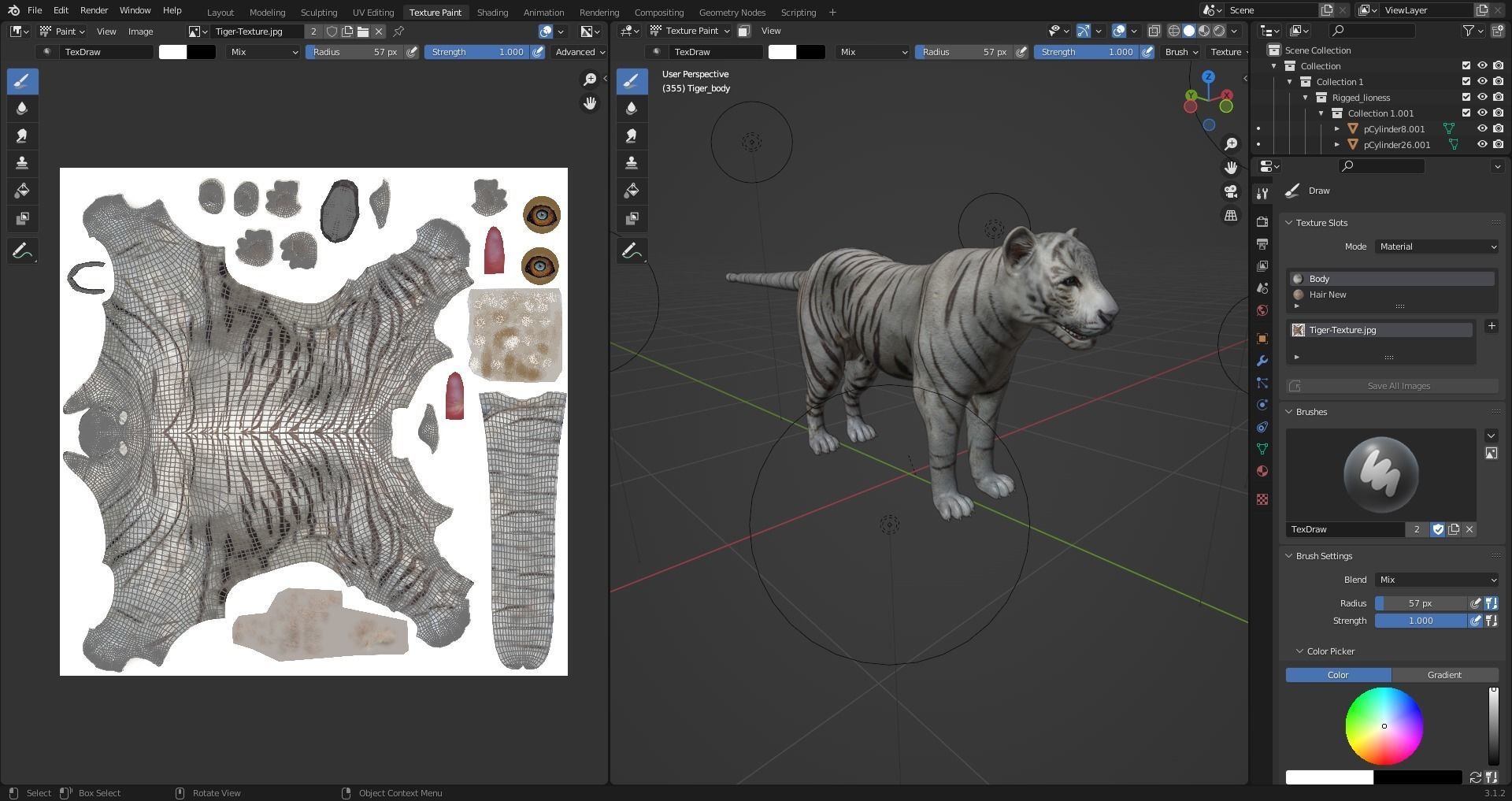Click the color wheel in Color Picker
The height and width of the screenshot is (801, 1512).
click(x=1384, y=726)
